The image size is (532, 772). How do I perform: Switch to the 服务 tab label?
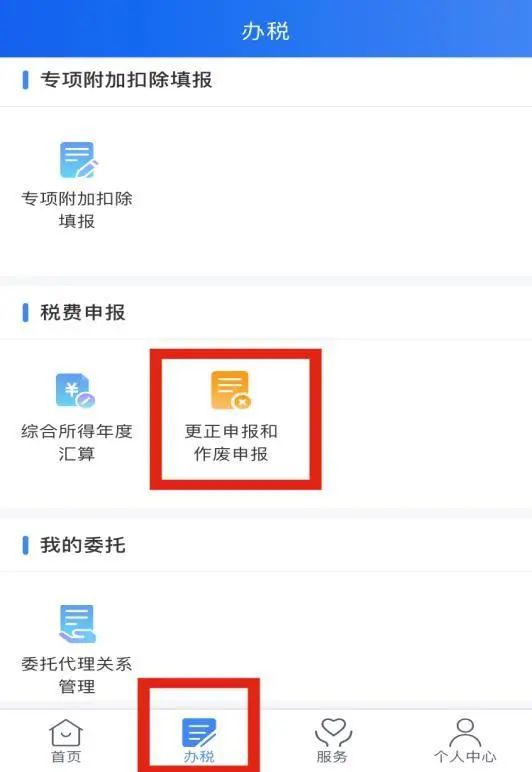[x=332, y=757]
